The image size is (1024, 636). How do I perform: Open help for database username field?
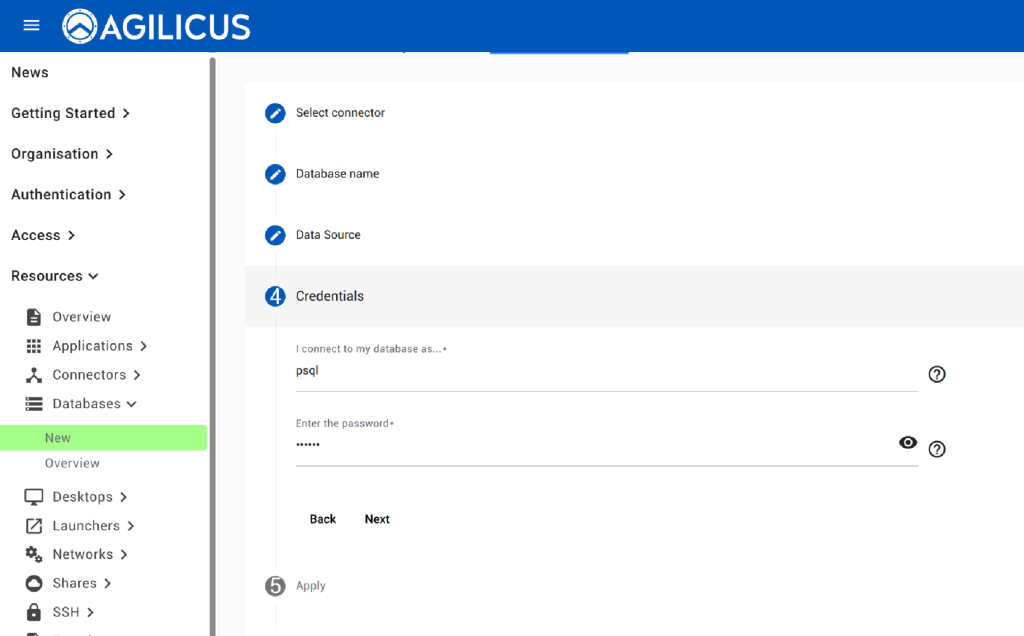936,374
